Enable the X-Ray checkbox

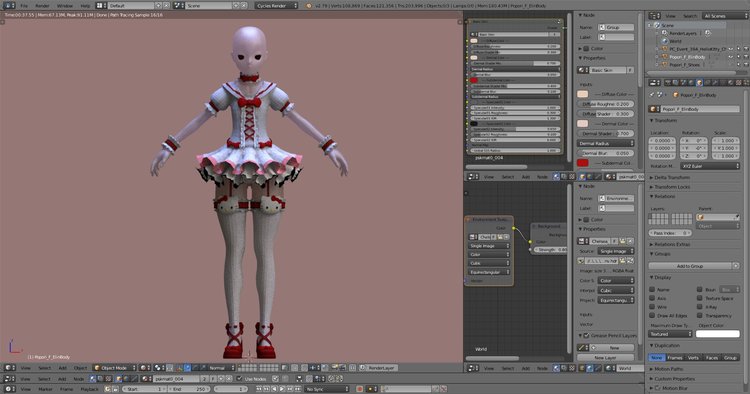coord(699,306)
